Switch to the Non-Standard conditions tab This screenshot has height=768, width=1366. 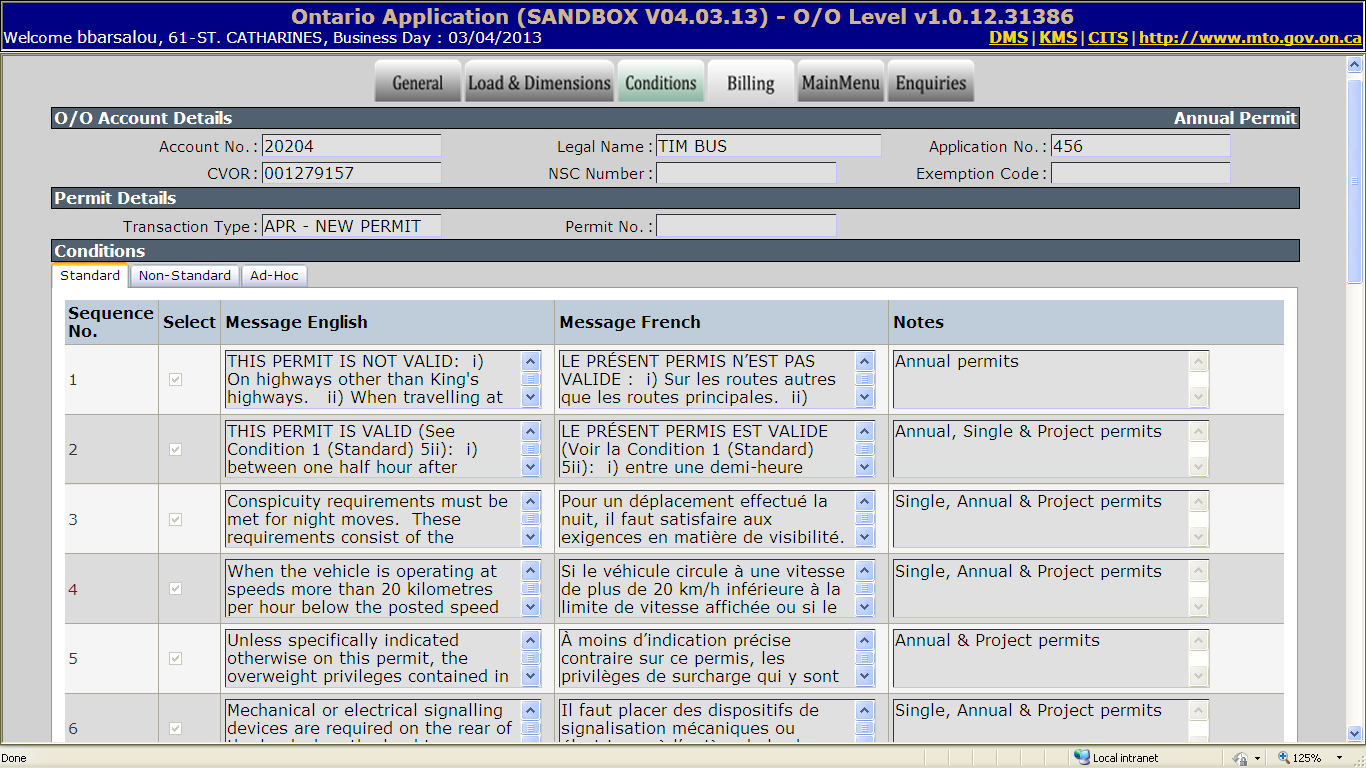(x=185, y=276)
